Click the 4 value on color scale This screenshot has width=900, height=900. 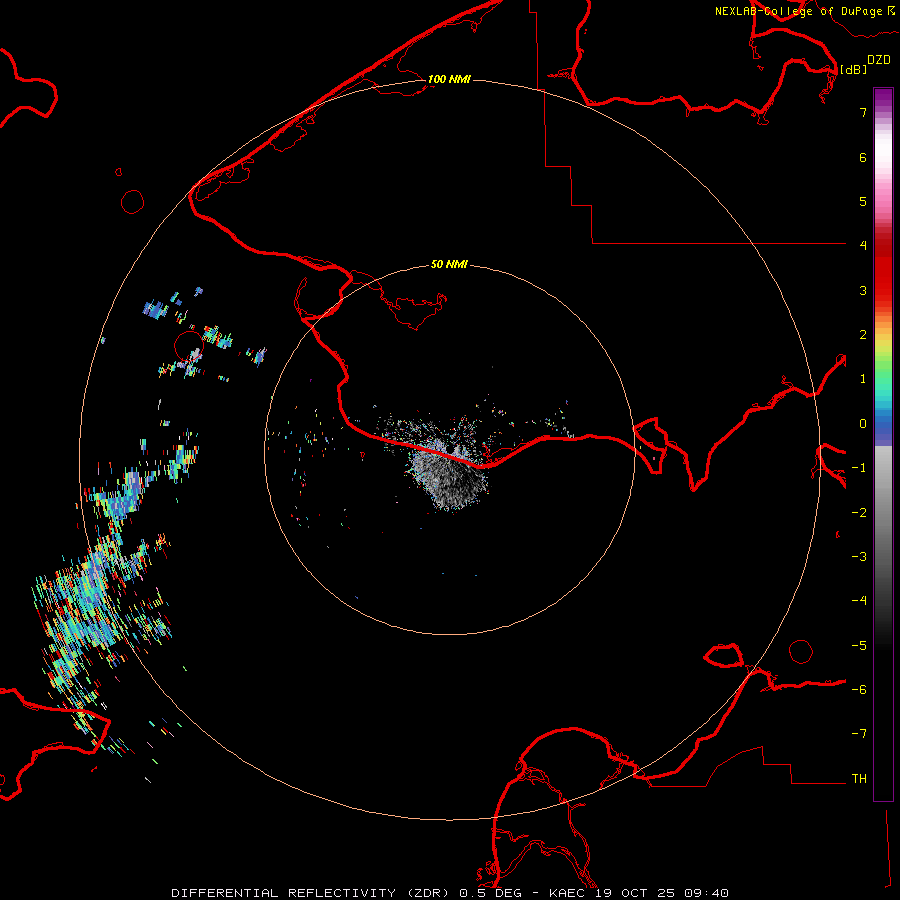pos(863,245)
